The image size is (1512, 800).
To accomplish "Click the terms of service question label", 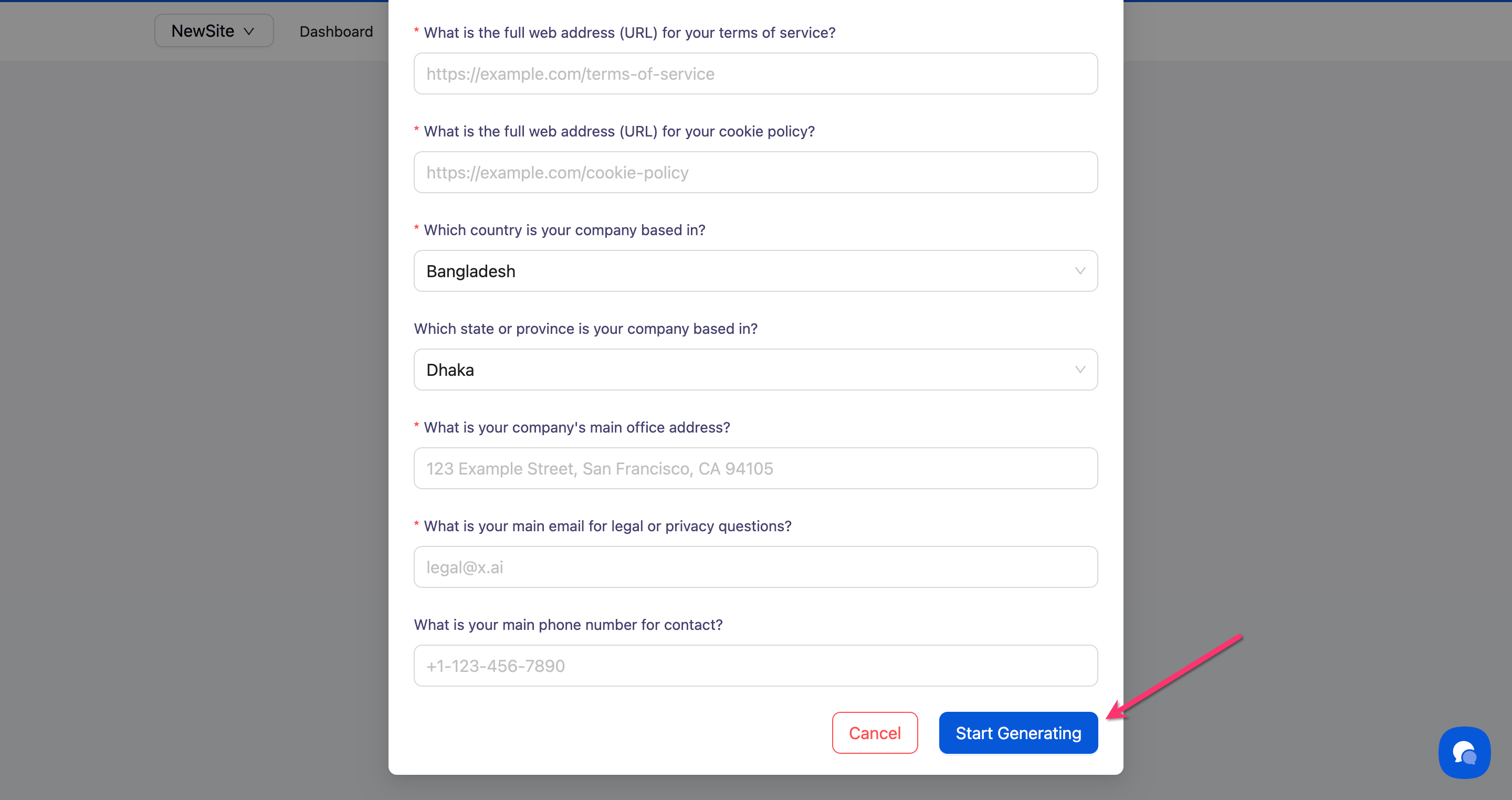I will (x=629, y=33).
